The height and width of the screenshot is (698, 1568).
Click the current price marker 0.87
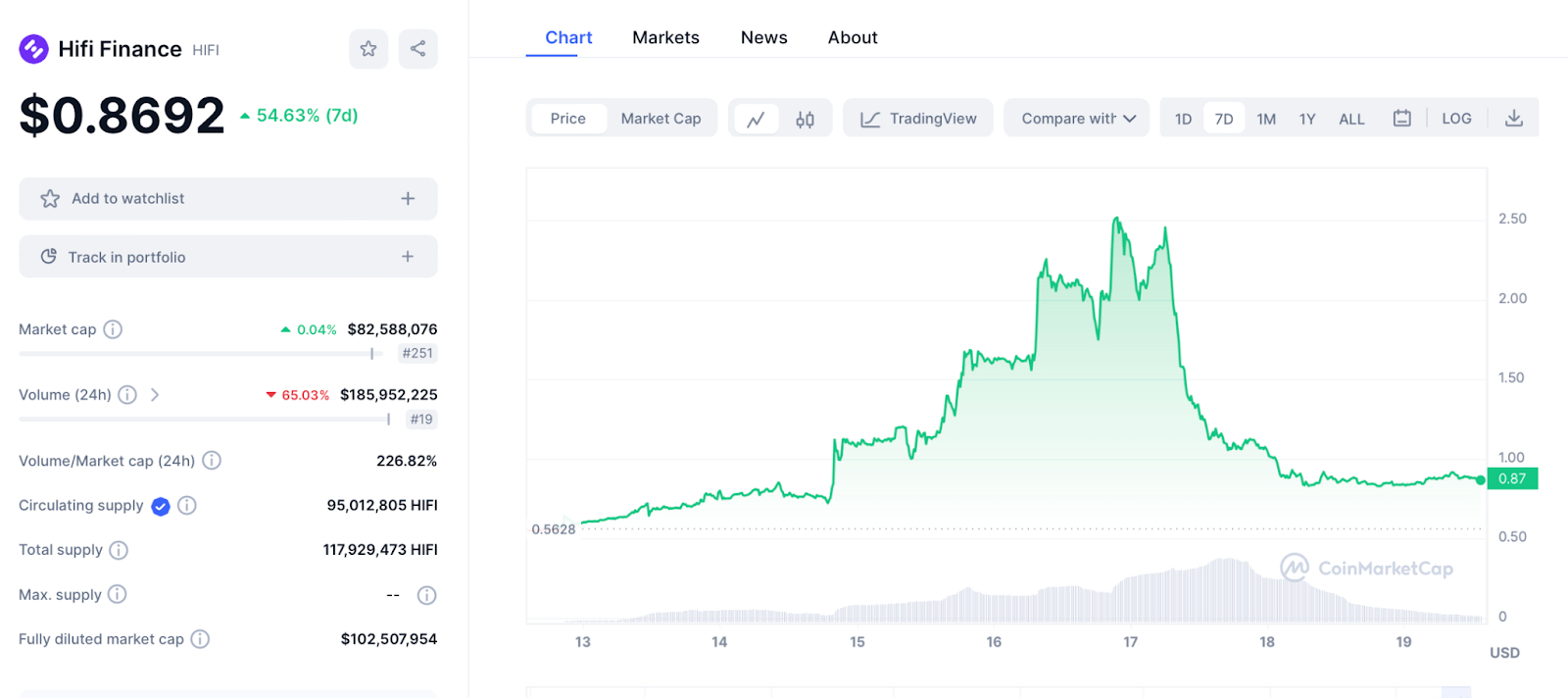(x=1512, y=478)
